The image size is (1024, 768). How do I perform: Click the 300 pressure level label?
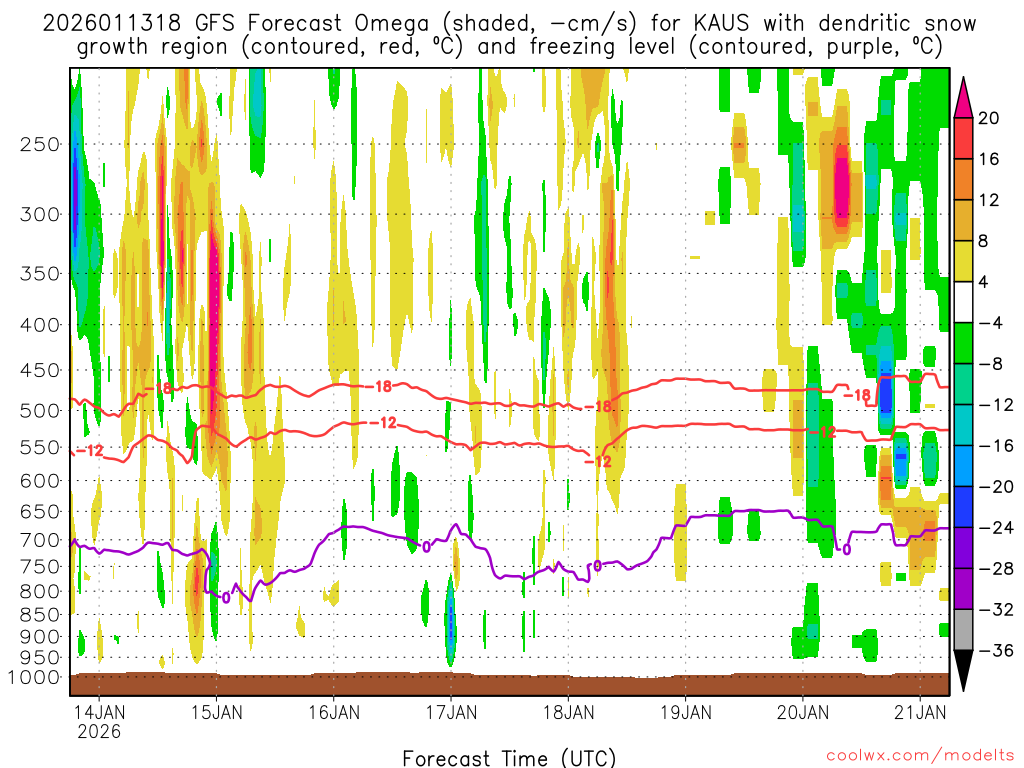tap(40, 214)
